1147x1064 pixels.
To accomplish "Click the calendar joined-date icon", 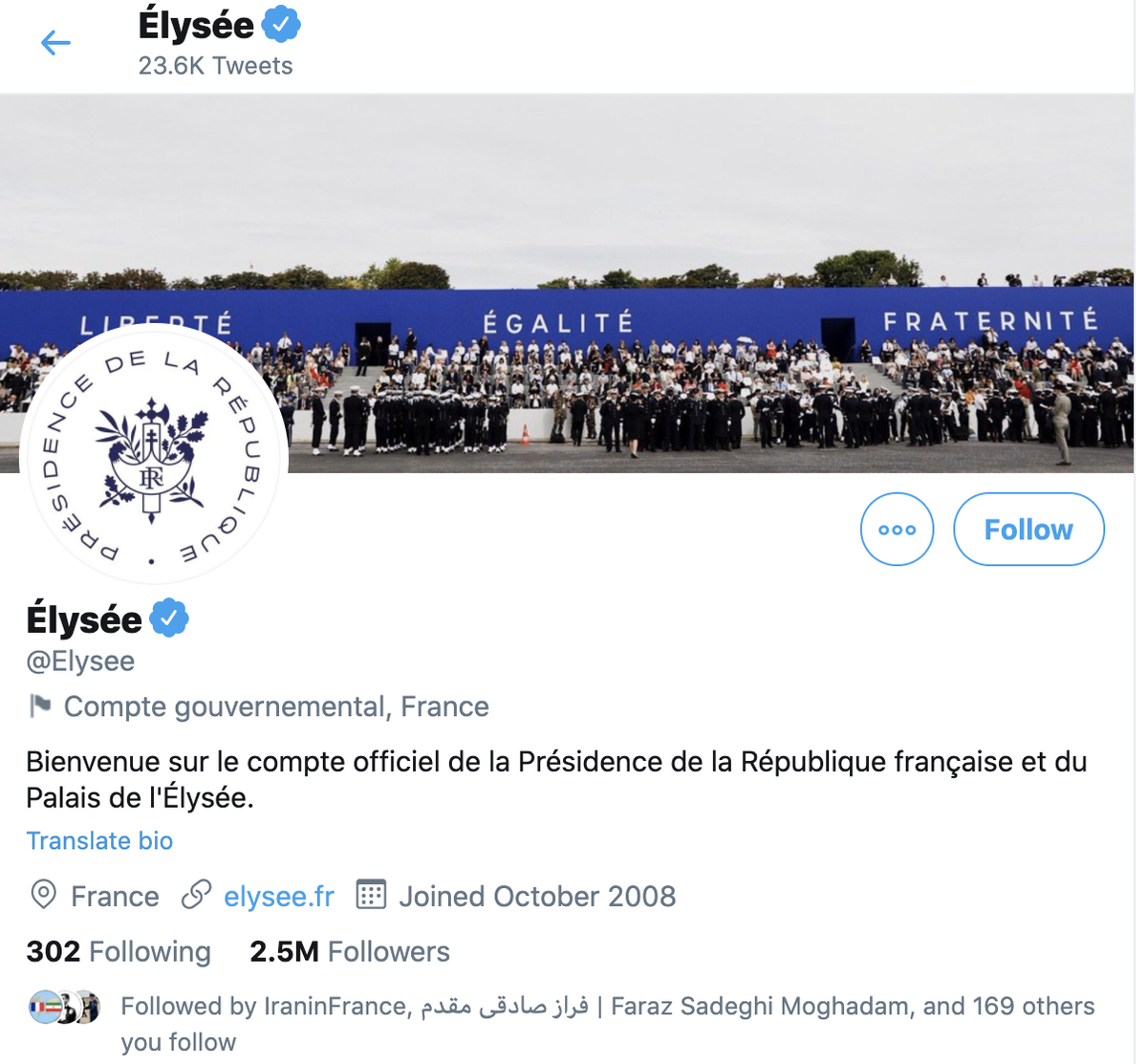I will (x=371, y=895).
